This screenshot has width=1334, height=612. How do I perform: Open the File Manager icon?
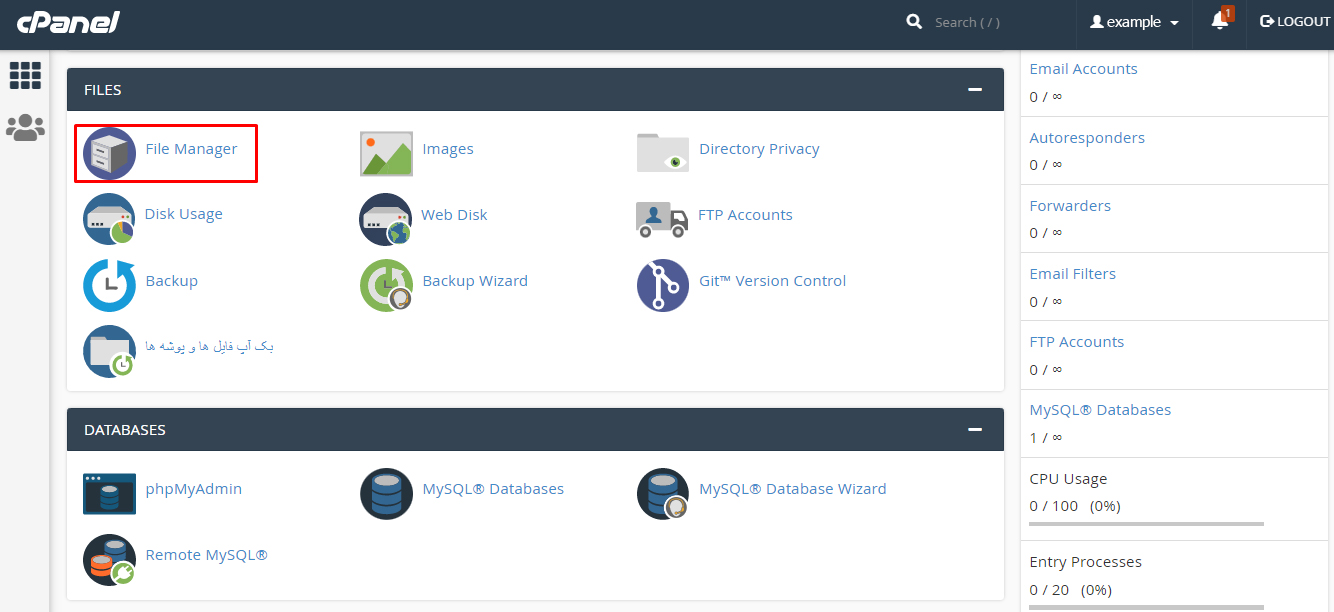pyautogui.click(x=109, y=153)
